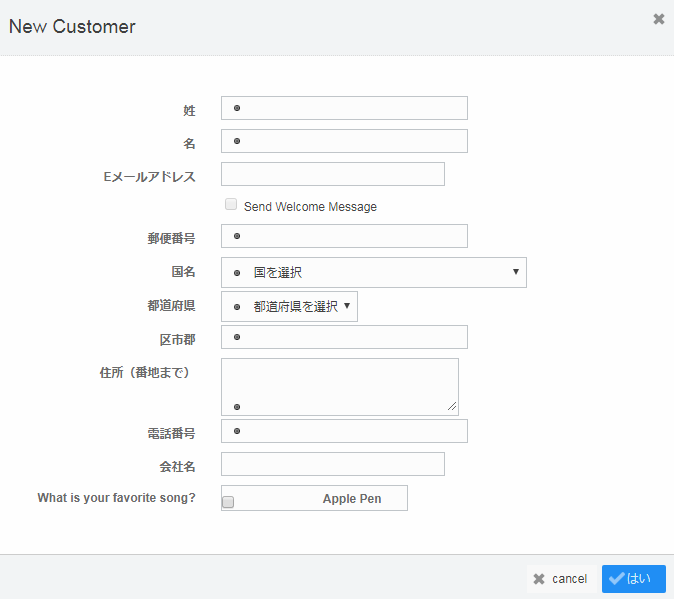The height and width of the screenshot is (599, 674).
Task: Click the Eメールアドレス email input field
Action: pos(333,174)
